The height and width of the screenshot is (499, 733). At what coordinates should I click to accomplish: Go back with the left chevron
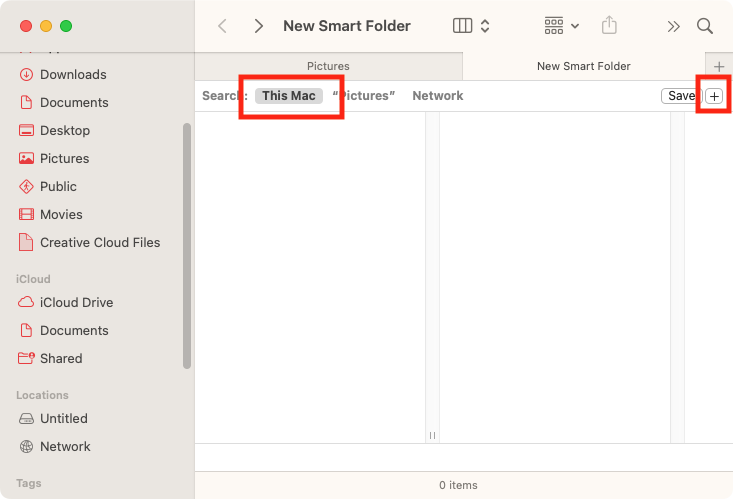tap(223, 26)
